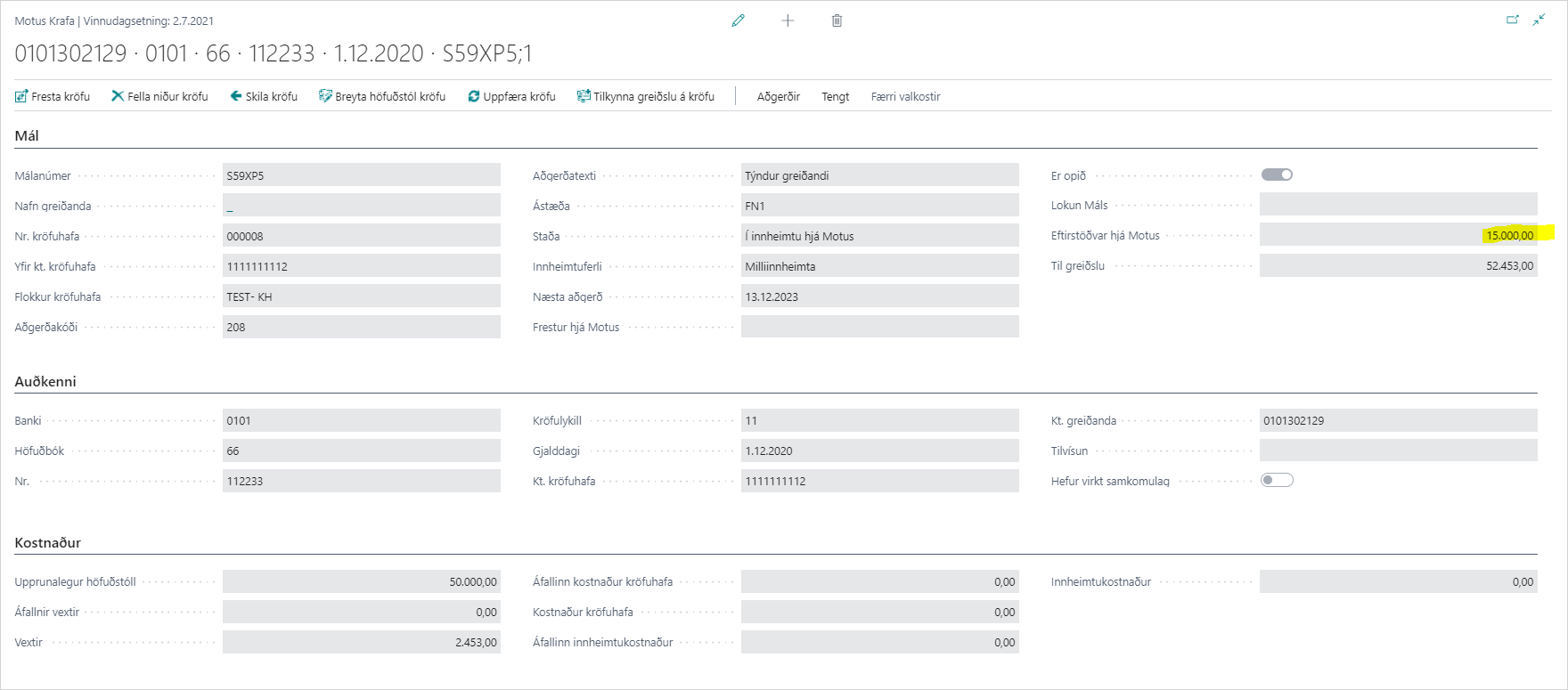Image resolution: width=1568 pixels, height=690 pixels.
Task: Click Fresta kröfu action
Action: tap(53, 96)
